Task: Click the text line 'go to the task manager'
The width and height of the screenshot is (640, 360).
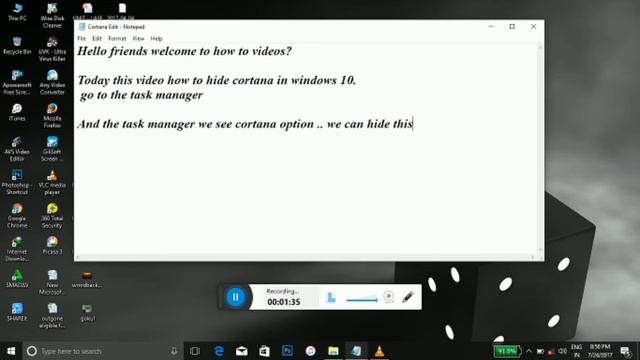Action: coord(141,95)
